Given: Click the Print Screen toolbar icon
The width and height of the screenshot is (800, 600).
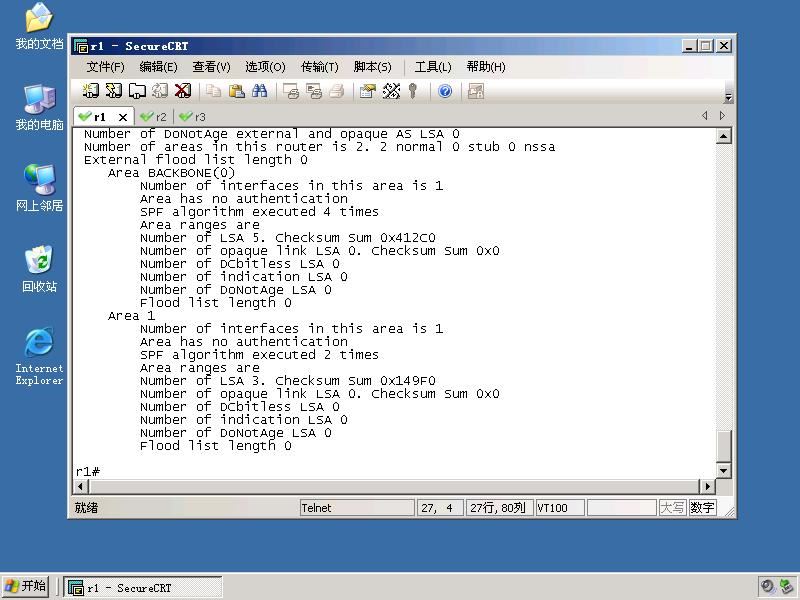Looking at the screenshot, I should (x=290, y=91).
